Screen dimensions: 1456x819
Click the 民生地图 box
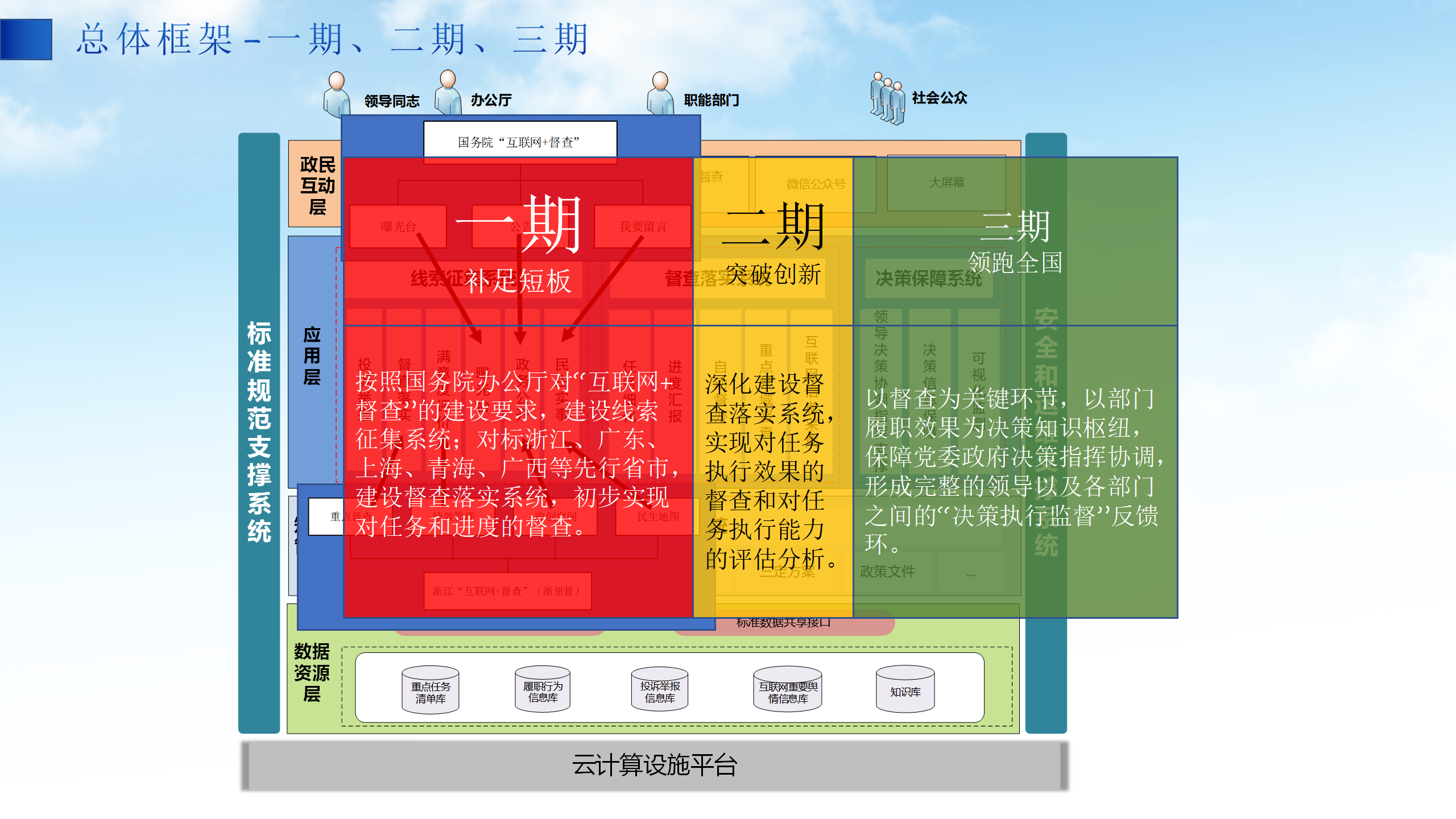click(658, 516)
